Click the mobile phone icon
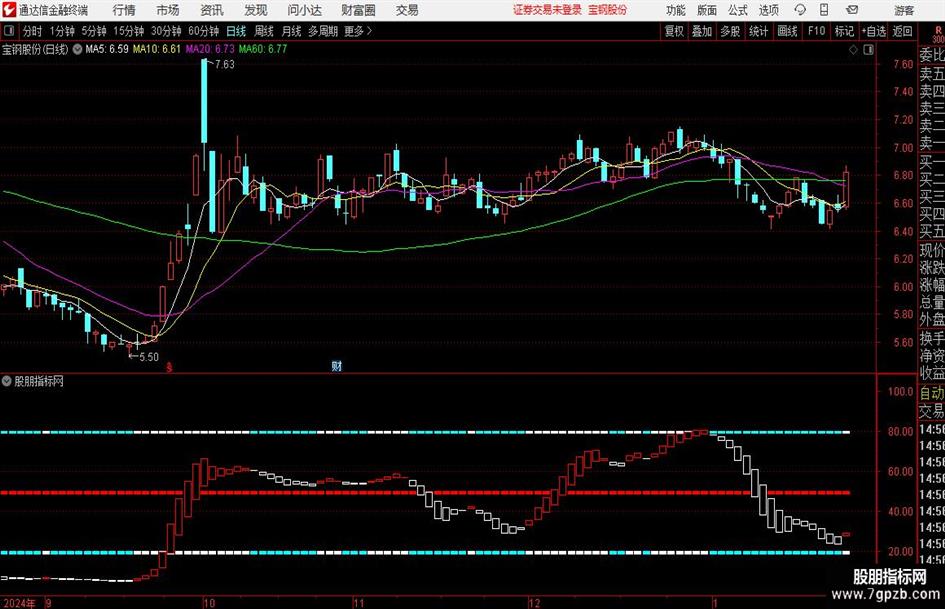Viewport: 945px width, 609px height. 824,10
